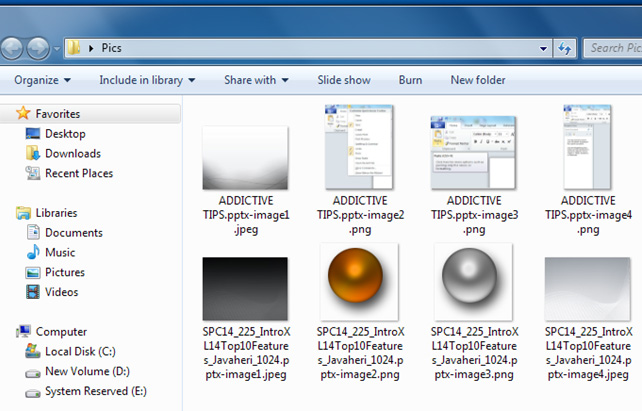Open recent pages dropdown beside Forward button
The width and height of the screenshot is (642, 411).
pos(57,49)
